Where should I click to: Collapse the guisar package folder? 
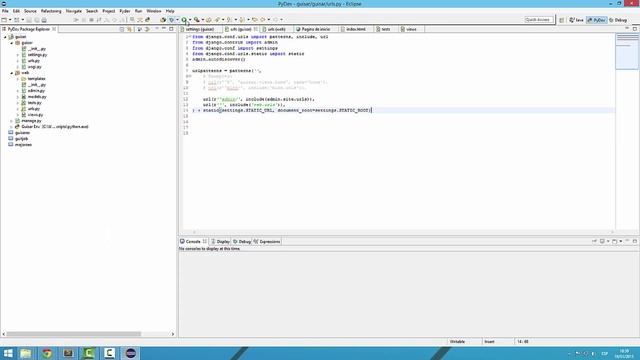11,43
